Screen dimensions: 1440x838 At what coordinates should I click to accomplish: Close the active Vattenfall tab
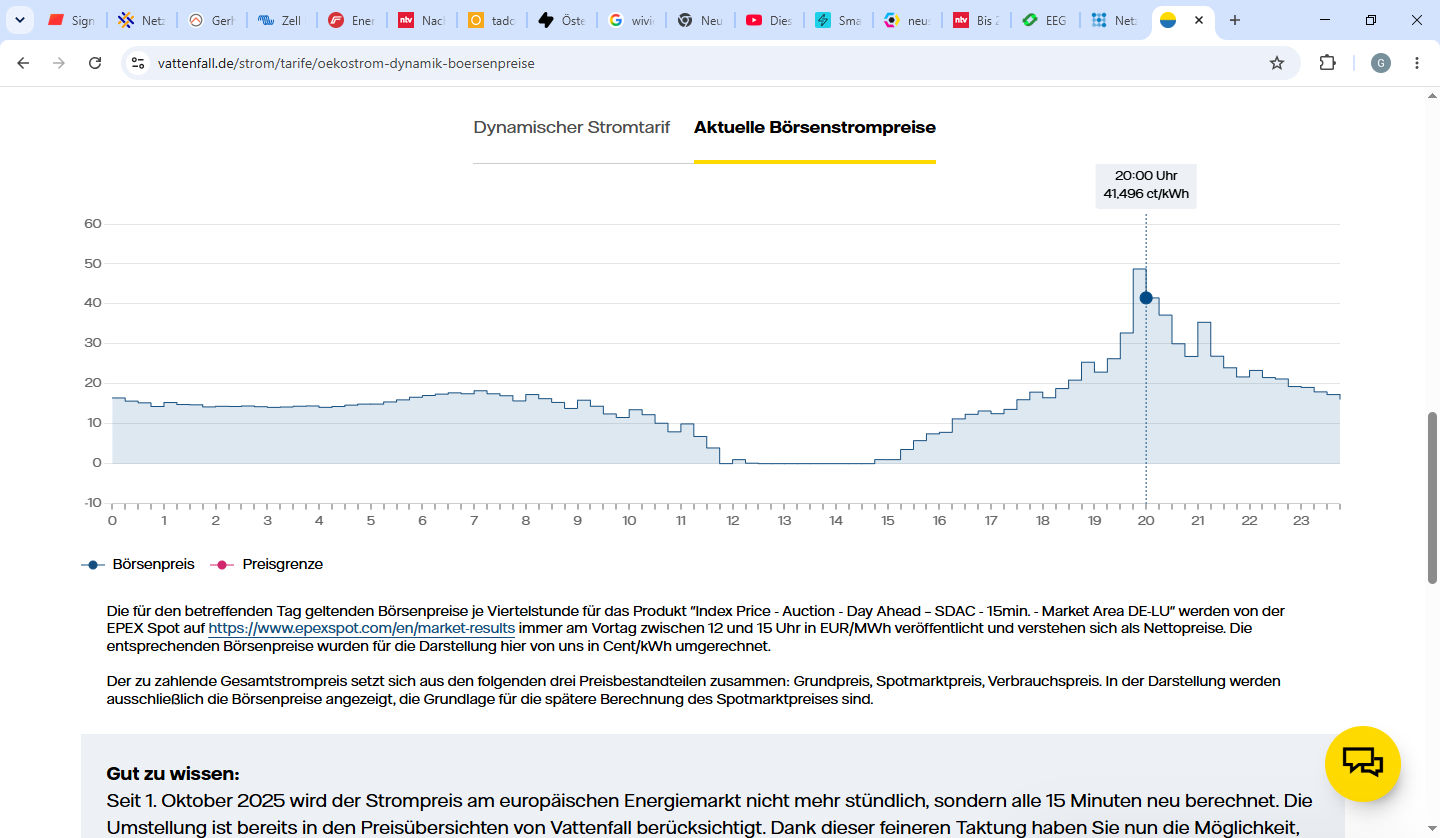tap(1199, 20)
